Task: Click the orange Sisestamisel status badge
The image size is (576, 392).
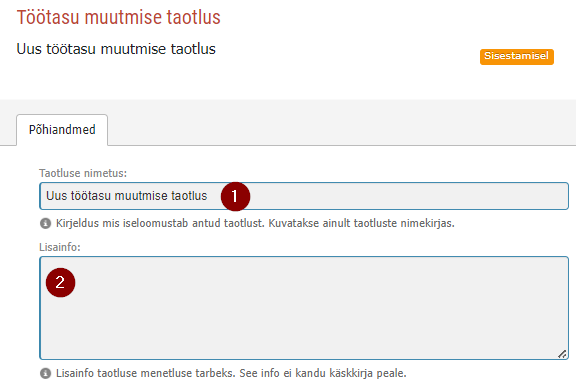Action: (516, 57)
